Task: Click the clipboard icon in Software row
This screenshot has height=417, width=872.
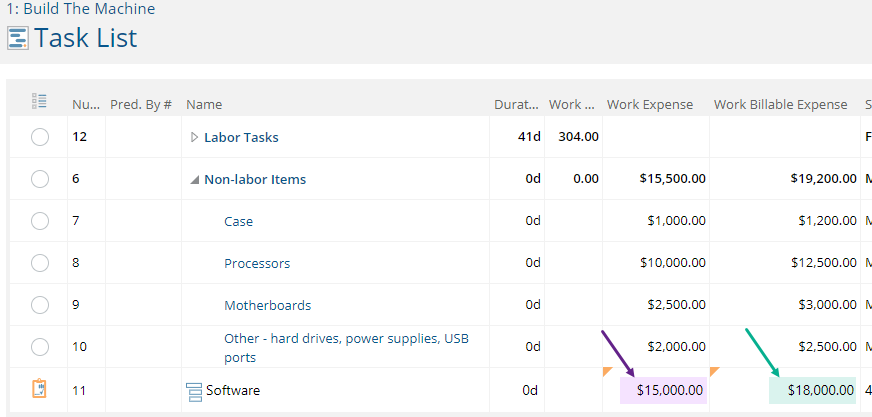Action: click(x=39, y=389)
